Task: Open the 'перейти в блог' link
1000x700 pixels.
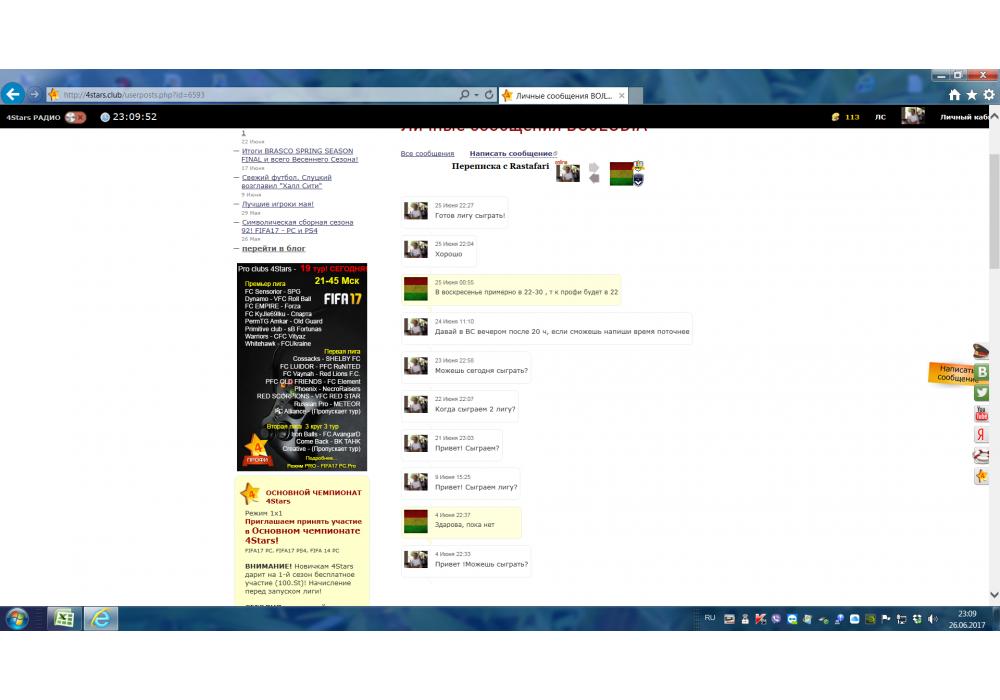Action: 273,248
